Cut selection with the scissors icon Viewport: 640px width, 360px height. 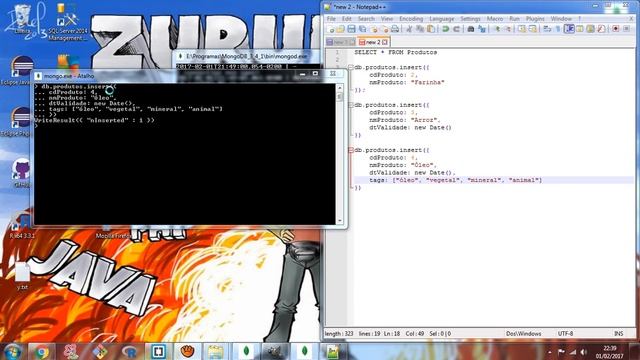click(x=409, y=29)
